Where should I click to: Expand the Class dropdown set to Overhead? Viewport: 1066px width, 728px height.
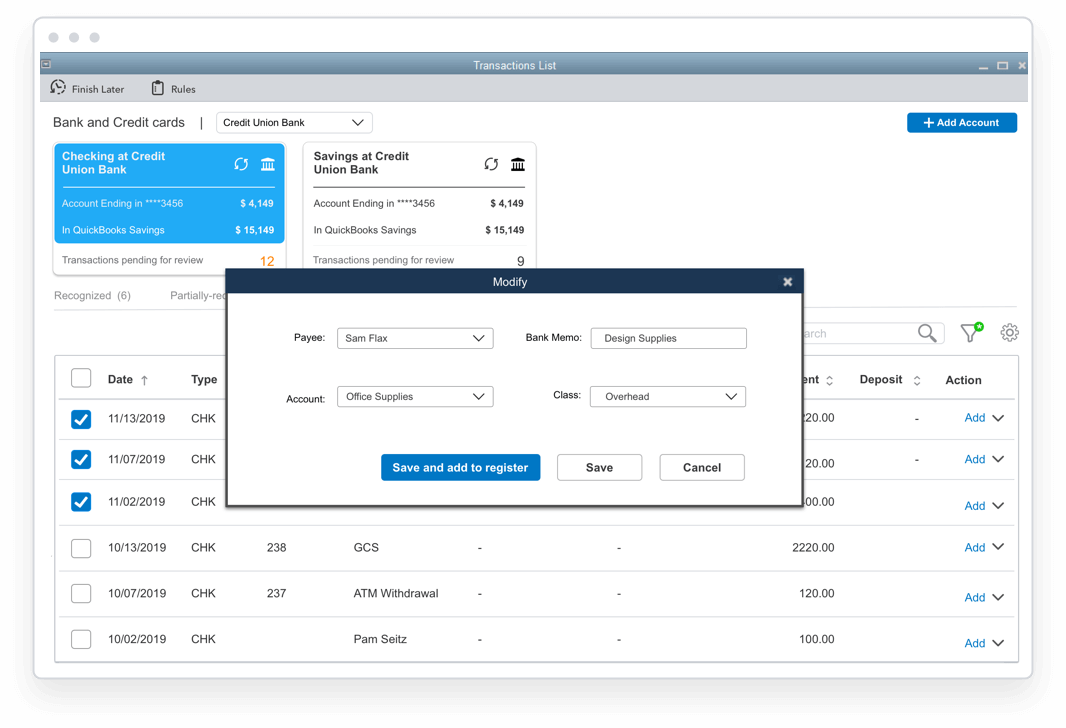click(667, 397)
